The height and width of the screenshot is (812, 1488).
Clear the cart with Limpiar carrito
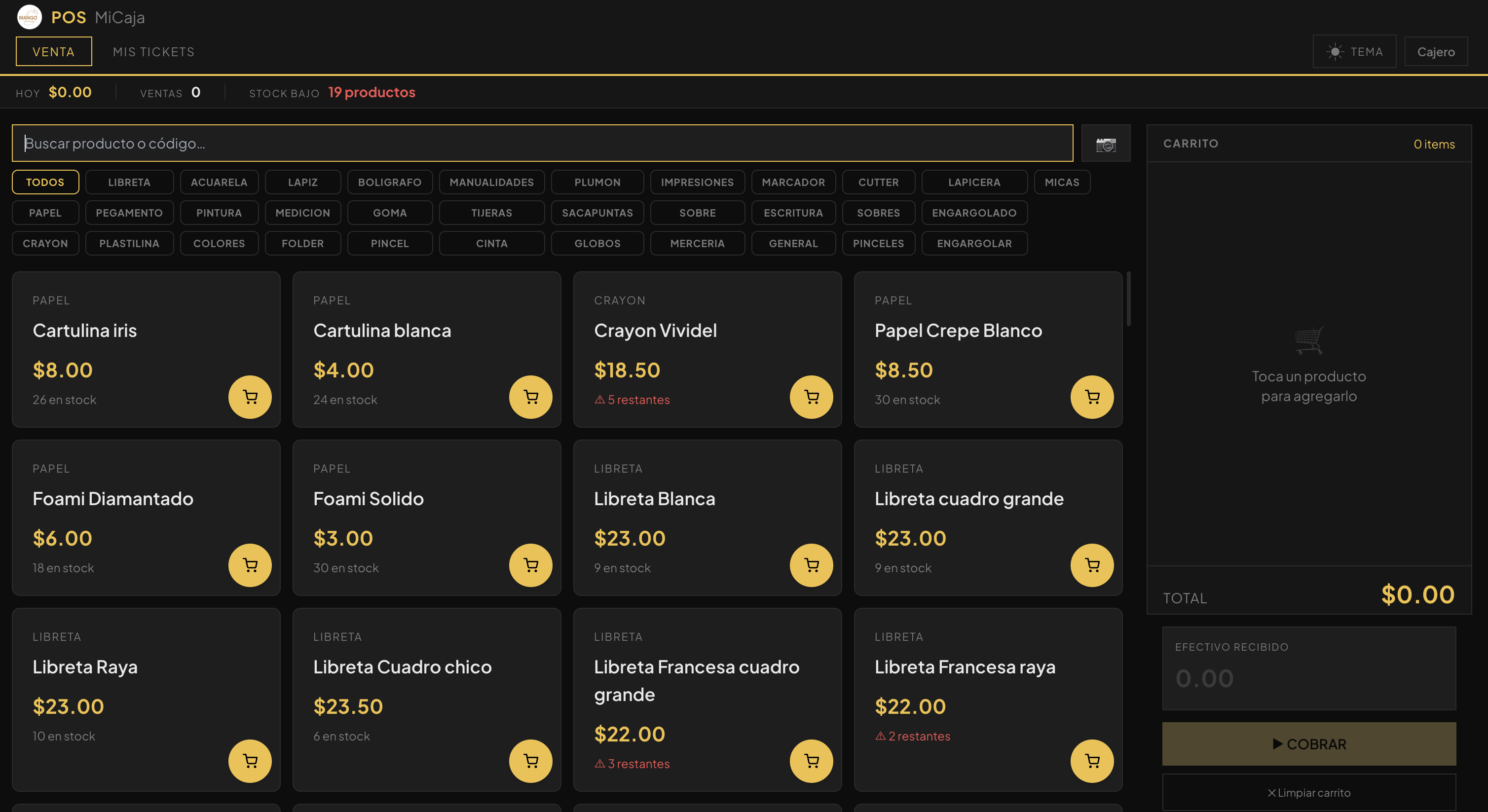pyautogui.click(x=1309, y=792)
